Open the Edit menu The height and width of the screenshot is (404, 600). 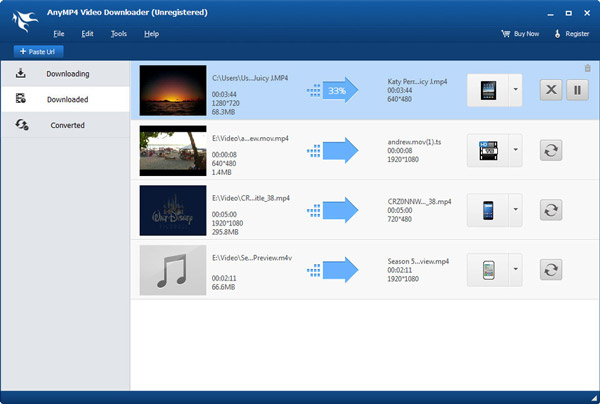pyautogui.click(x=87, y=34)
